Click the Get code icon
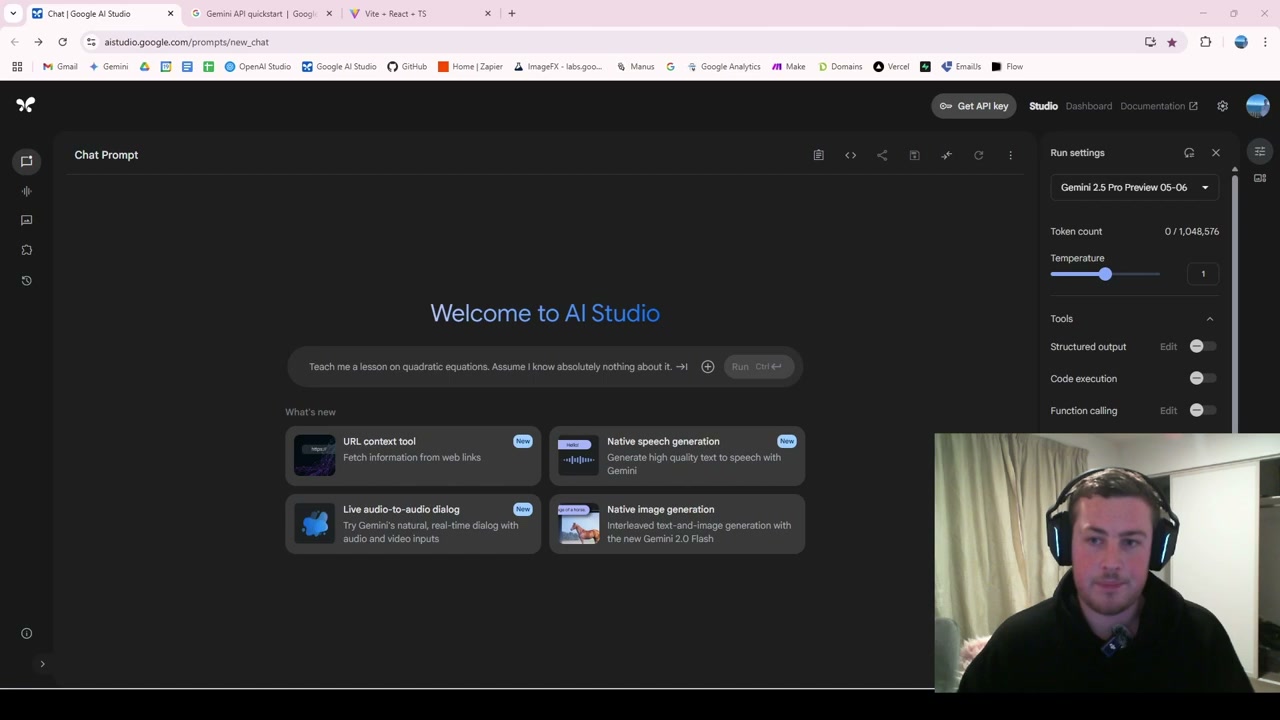Screen dimensions: 1280x720 [850, 155]
